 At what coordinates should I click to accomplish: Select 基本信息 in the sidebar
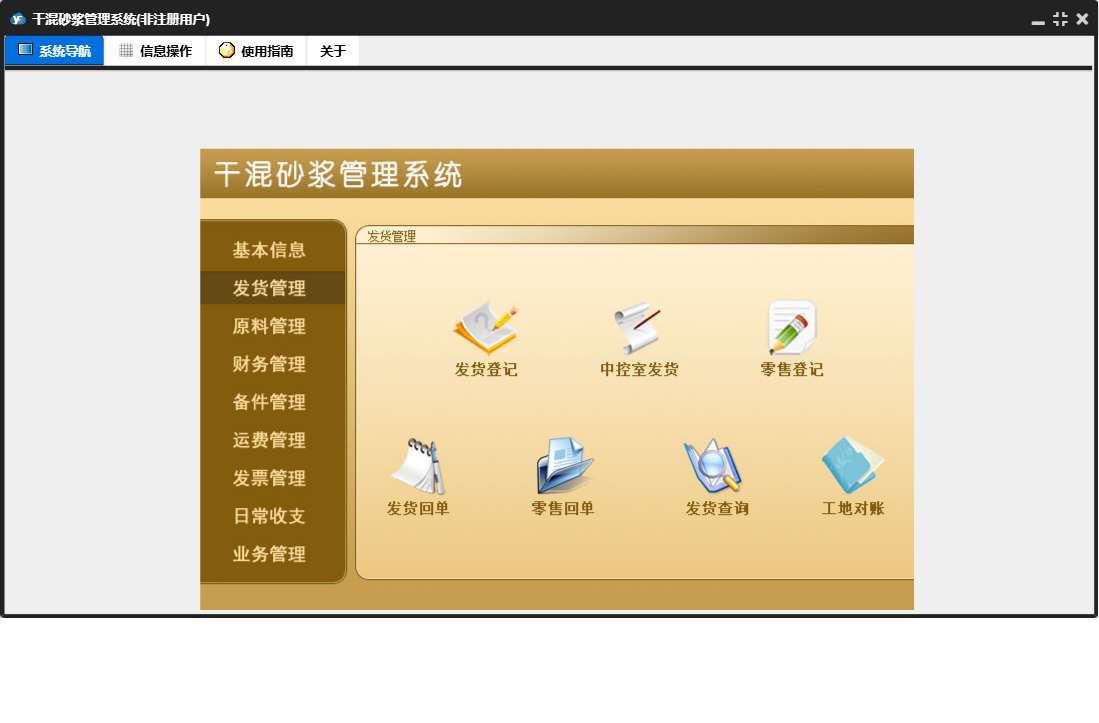coord(270,250)
